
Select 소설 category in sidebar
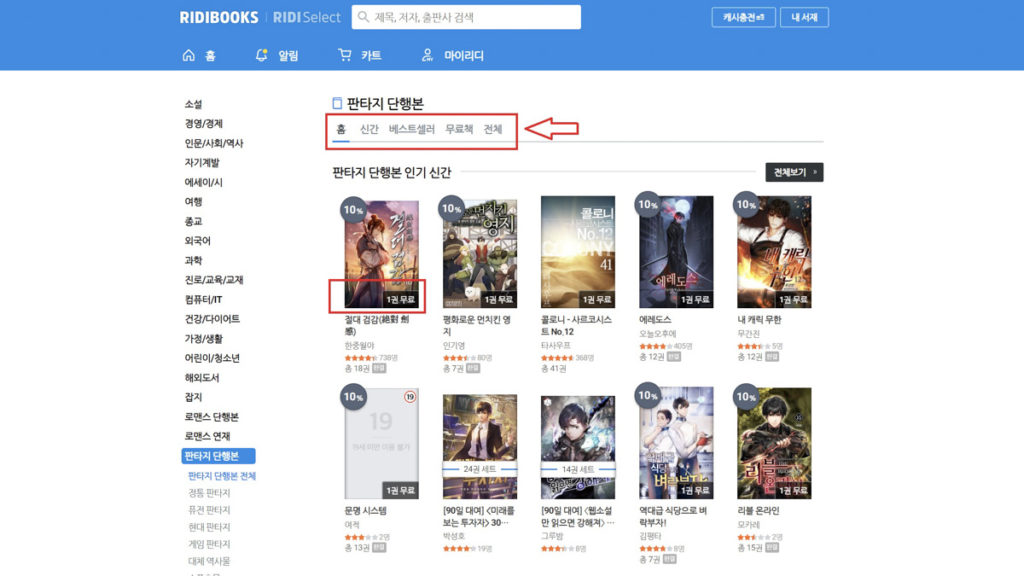193,104
